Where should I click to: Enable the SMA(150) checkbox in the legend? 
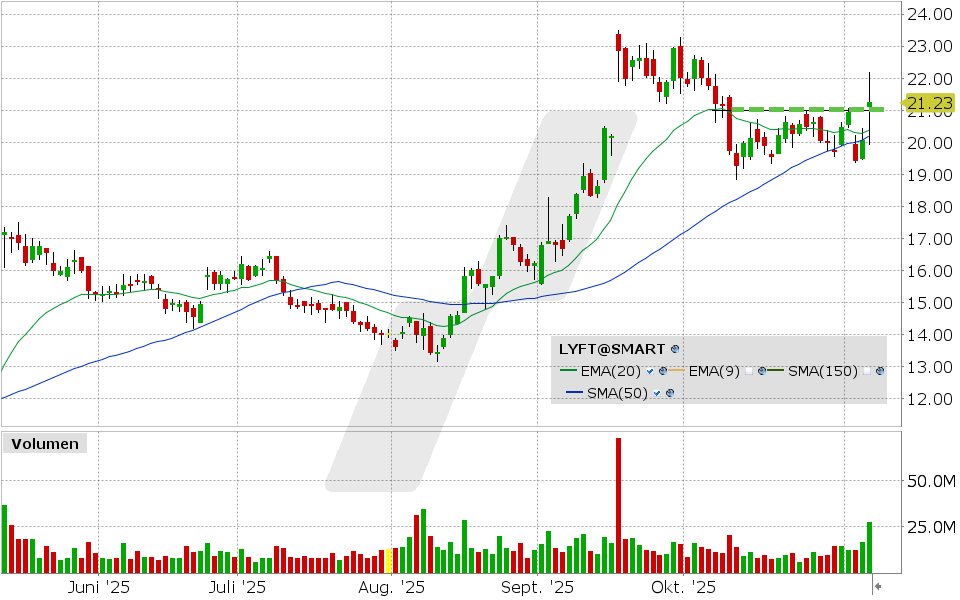pos(866,370)
